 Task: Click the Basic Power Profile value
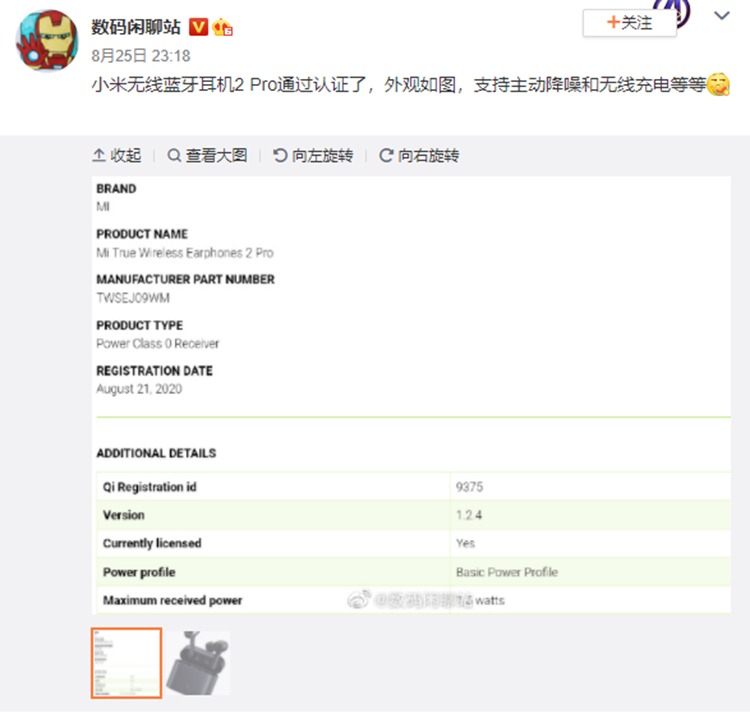click(507, 572)
